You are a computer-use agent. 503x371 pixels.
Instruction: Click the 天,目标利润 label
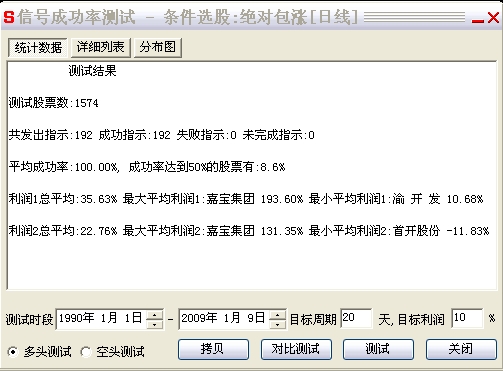coord(412,319)
